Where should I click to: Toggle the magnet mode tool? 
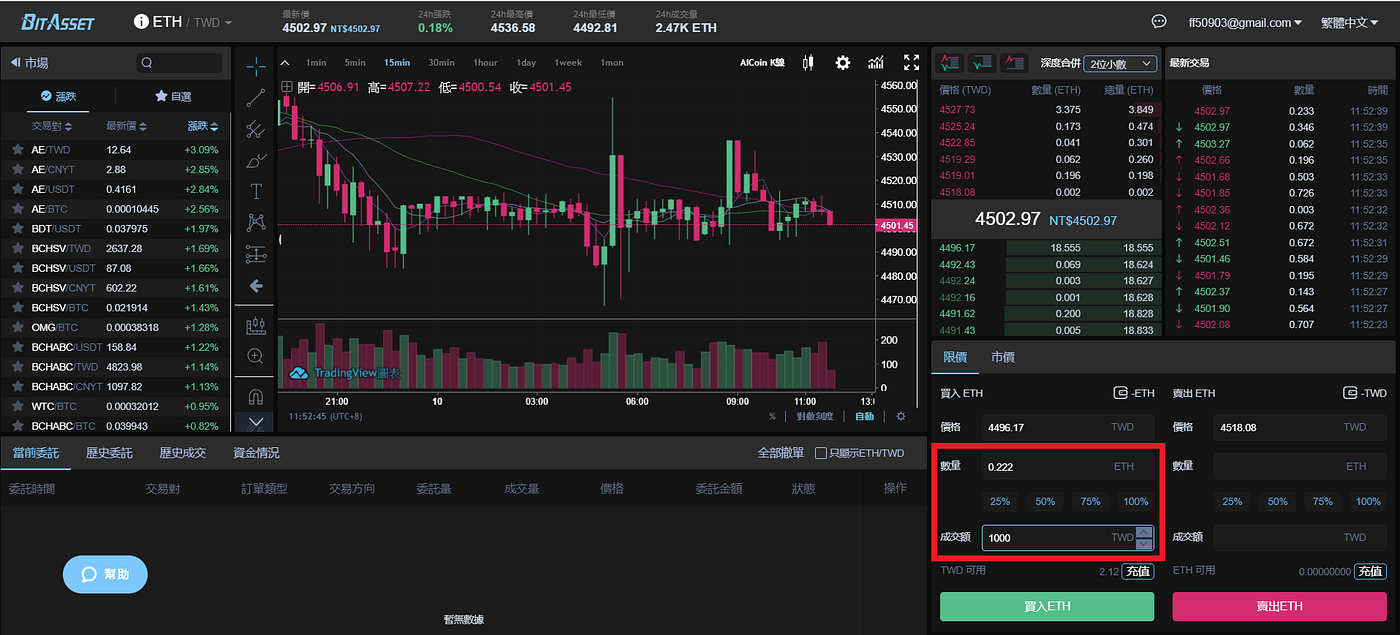256,396
